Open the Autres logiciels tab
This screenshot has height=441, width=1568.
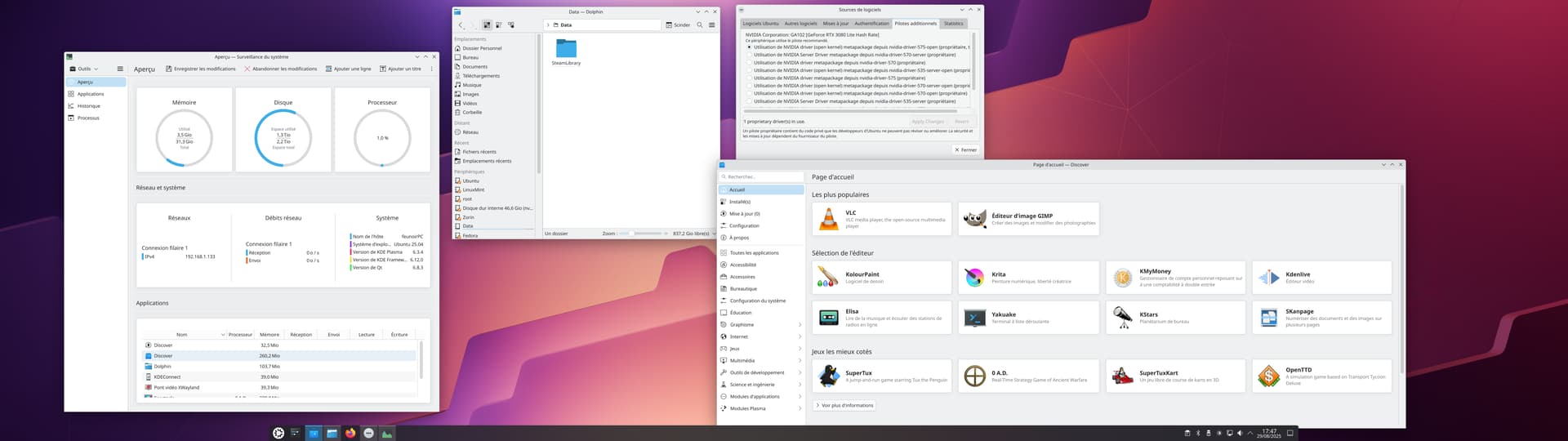(800, 24)
